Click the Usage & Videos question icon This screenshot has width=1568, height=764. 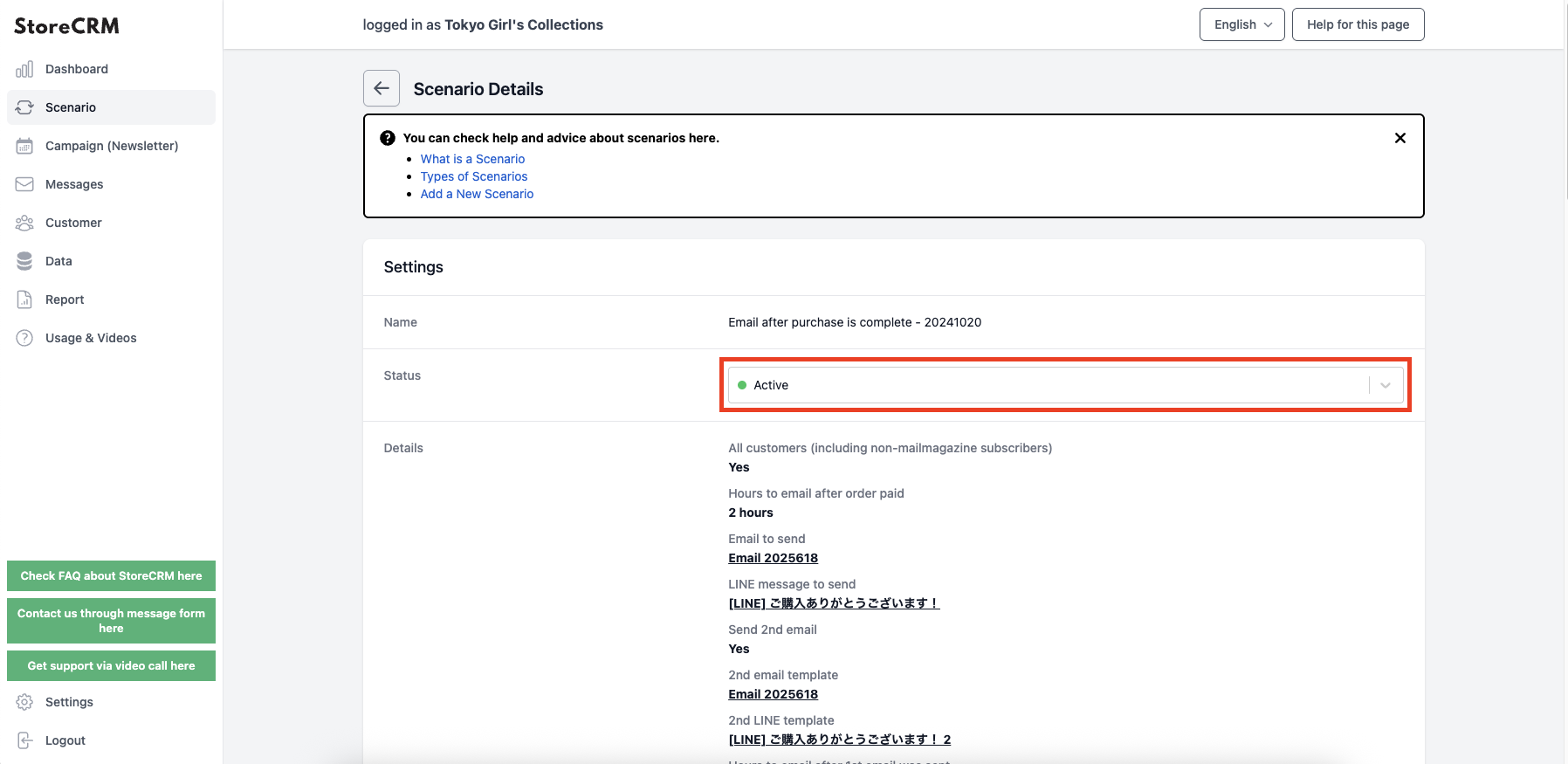[24, 338]
